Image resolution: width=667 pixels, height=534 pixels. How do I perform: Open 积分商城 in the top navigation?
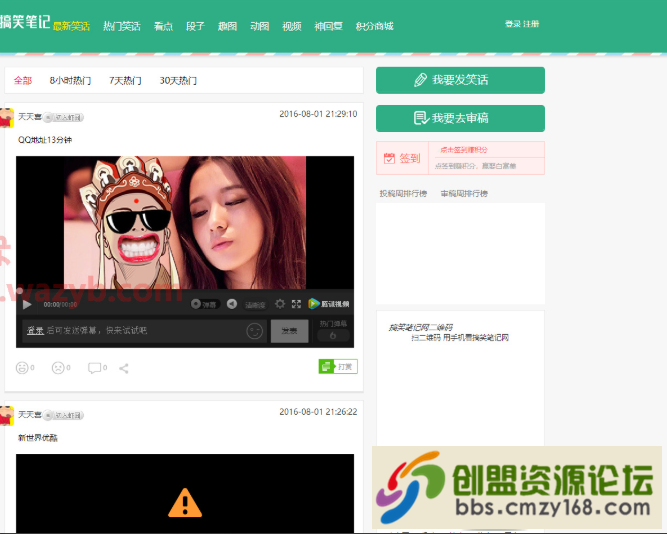coord(374,26)
